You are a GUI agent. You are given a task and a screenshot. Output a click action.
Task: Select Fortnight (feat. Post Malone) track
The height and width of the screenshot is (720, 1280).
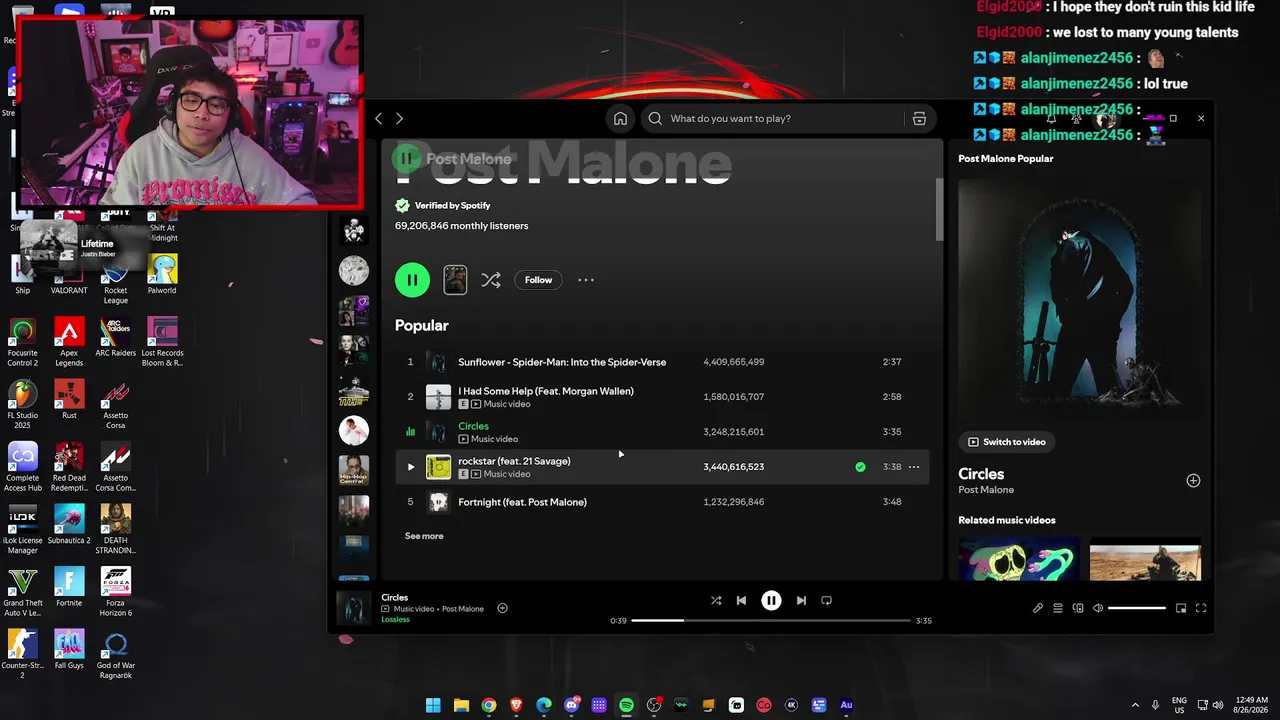tap(522, 502)
